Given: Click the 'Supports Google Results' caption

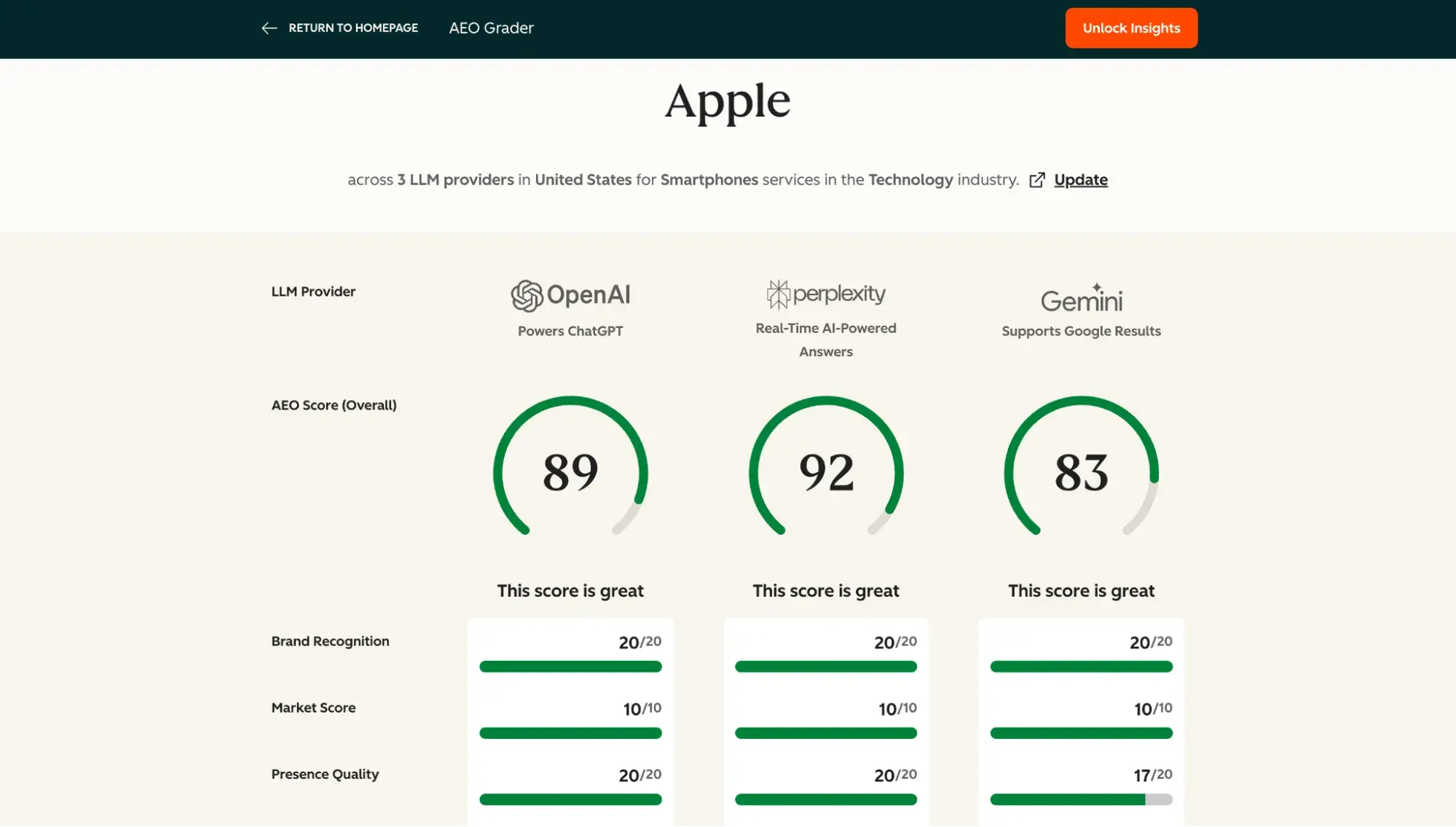Looking at the screenshot, I should 1082,331.
